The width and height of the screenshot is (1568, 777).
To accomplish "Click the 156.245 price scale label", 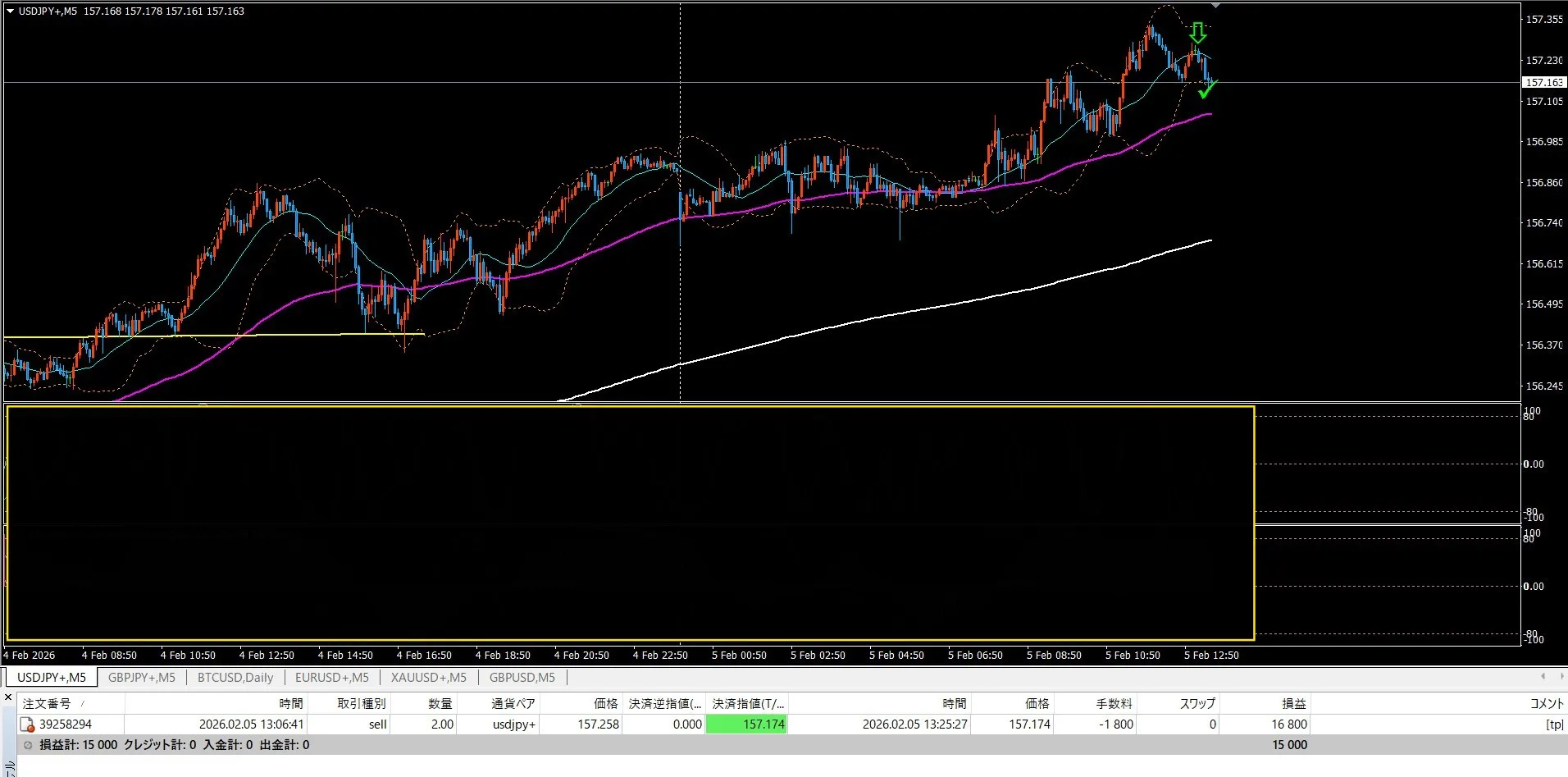I will 1544,386.
